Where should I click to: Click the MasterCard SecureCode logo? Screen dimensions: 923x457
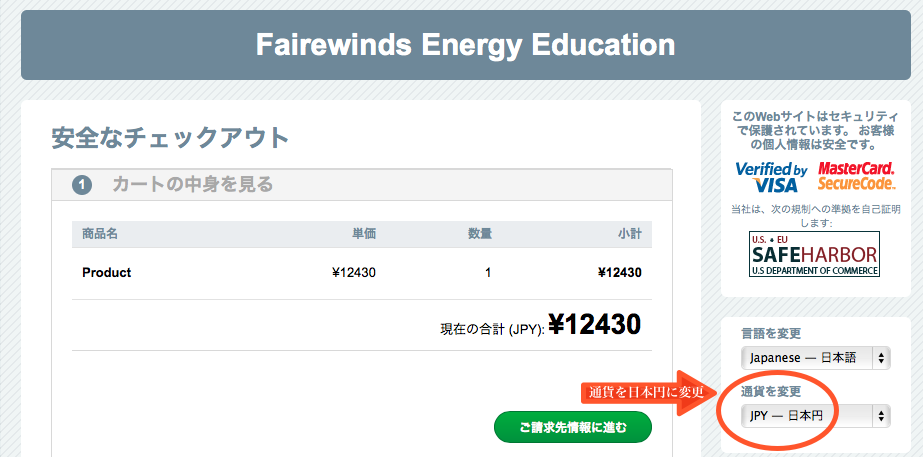click(x=856, y=176)
